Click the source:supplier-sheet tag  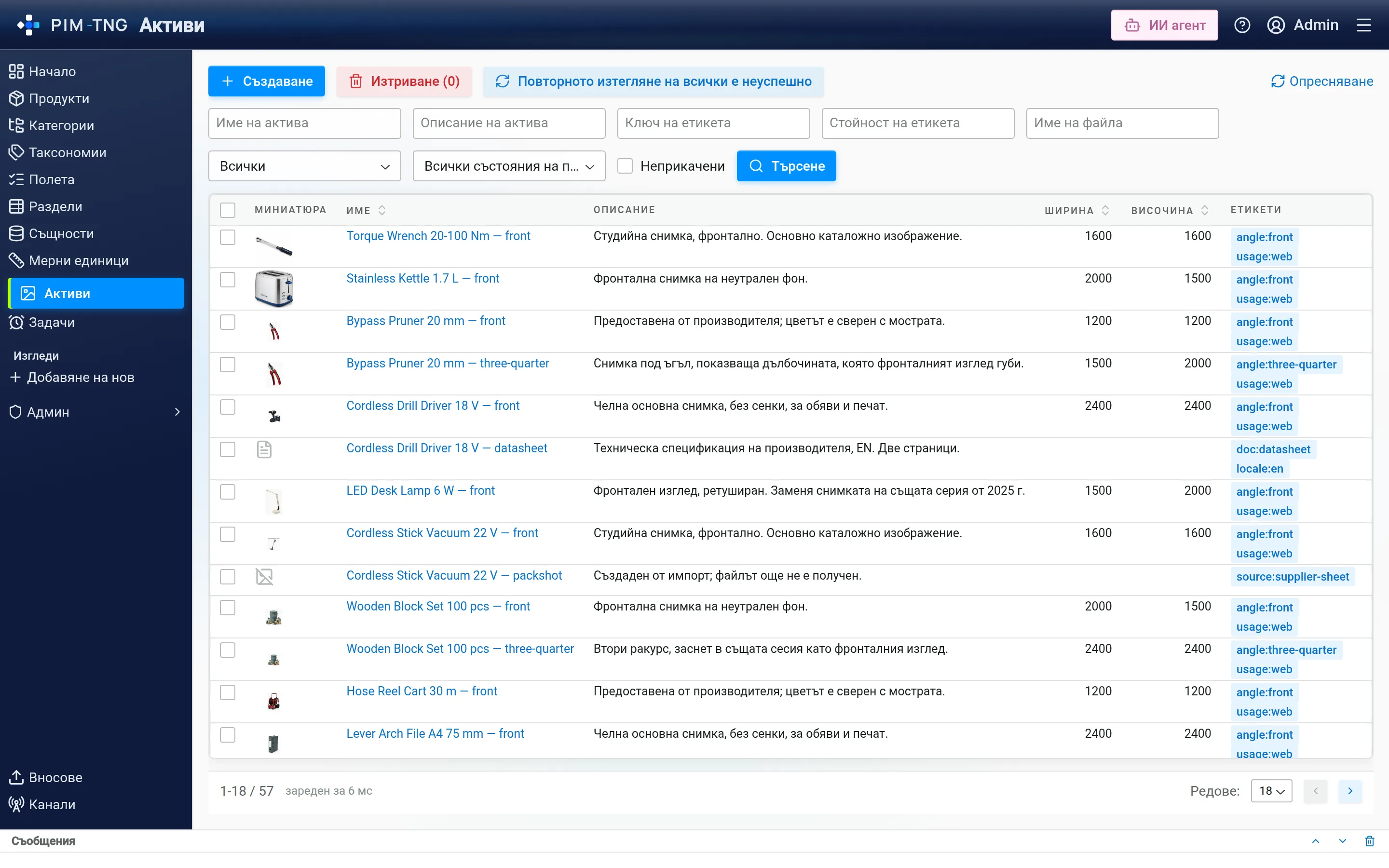coord(1293,576)
